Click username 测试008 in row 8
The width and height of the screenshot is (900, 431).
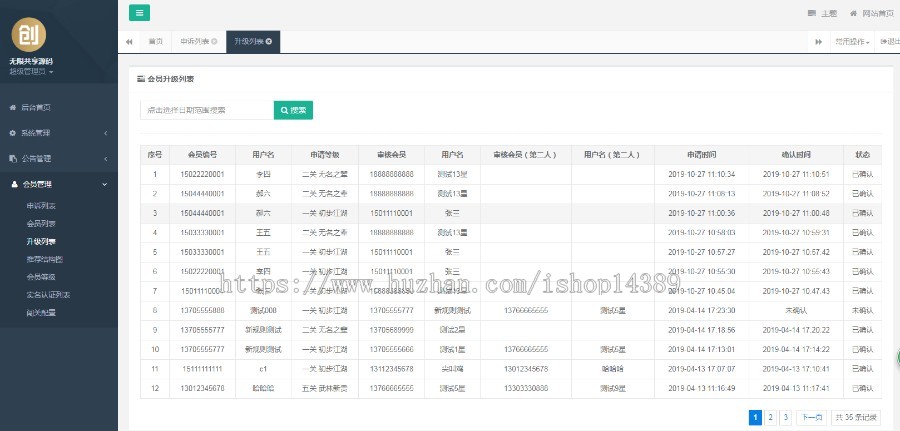pyautogui.click(x=263, y=310)
